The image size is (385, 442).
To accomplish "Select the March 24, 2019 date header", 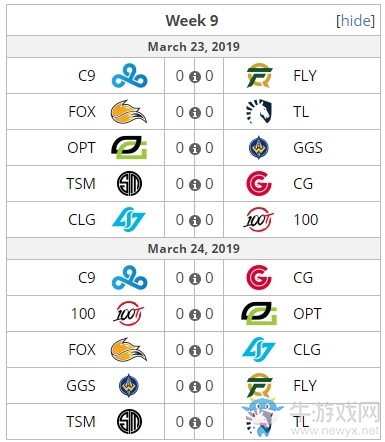I will [193, 249].
